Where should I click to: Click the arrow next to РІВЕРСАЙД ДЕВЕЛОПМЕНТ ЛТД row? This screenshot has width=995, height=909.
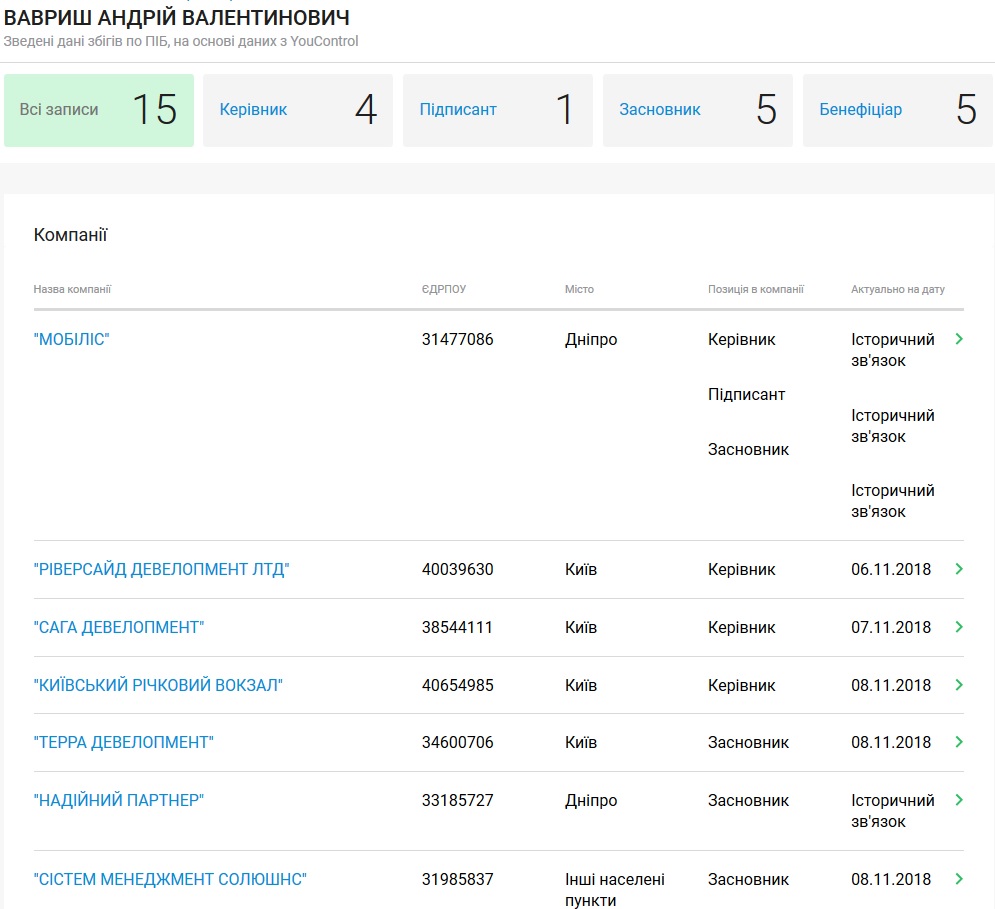(959, 569)
